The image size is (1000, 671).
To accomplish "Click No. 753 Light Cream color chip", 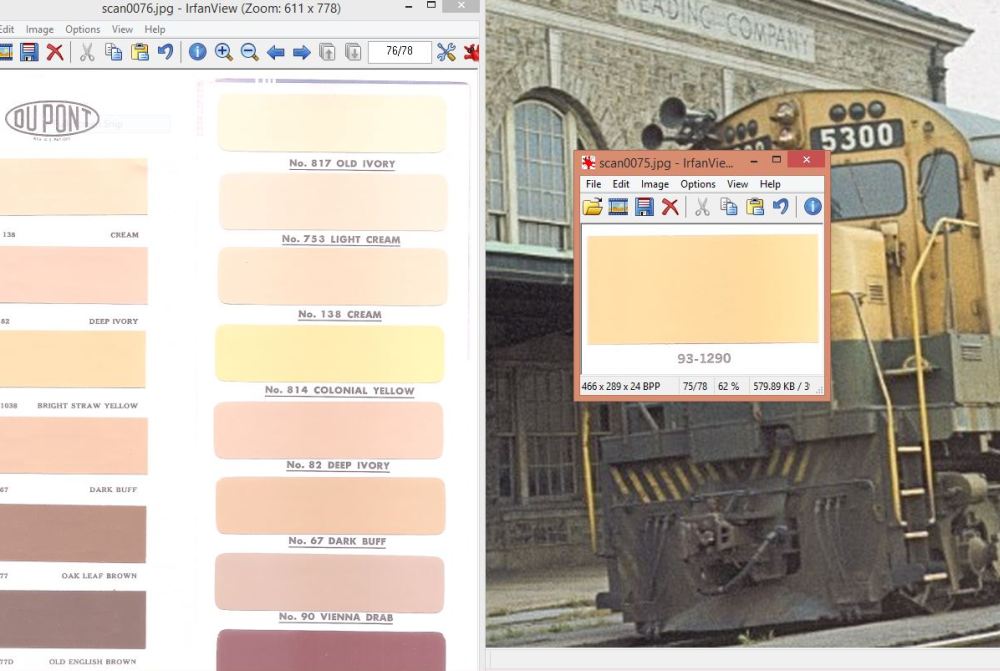I will pos(333,202).
